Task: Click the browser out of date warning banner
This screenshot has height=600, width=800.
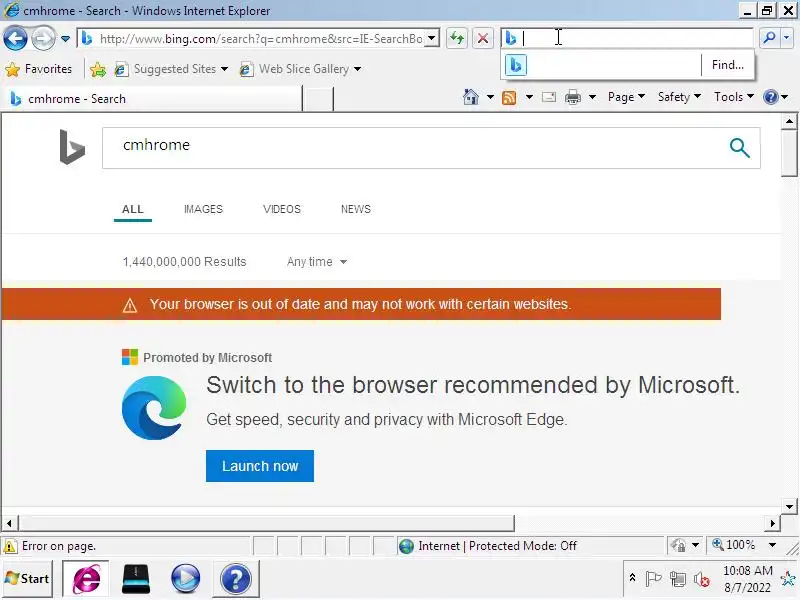Action: pyautogui.click(x=361, y=304)
